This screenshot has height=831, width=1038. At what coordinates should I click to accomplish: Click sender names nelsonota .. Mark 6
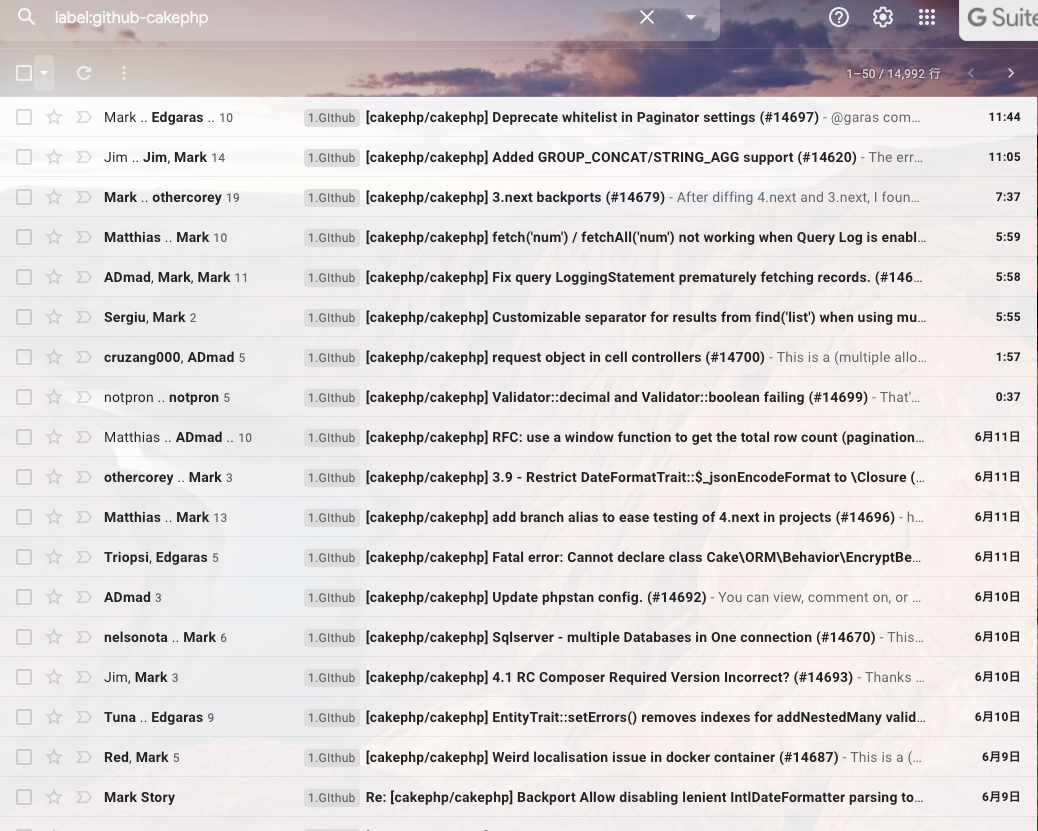point(165,637)
